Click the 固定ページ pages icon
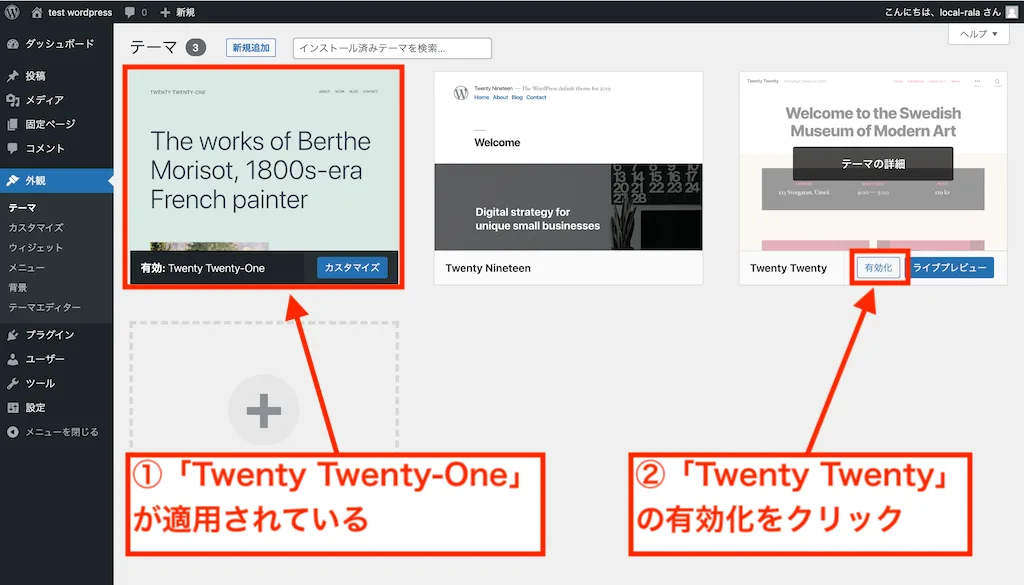Image resolution: width=1024 pixels, height=585 pixels. click(x=12, y=124)
